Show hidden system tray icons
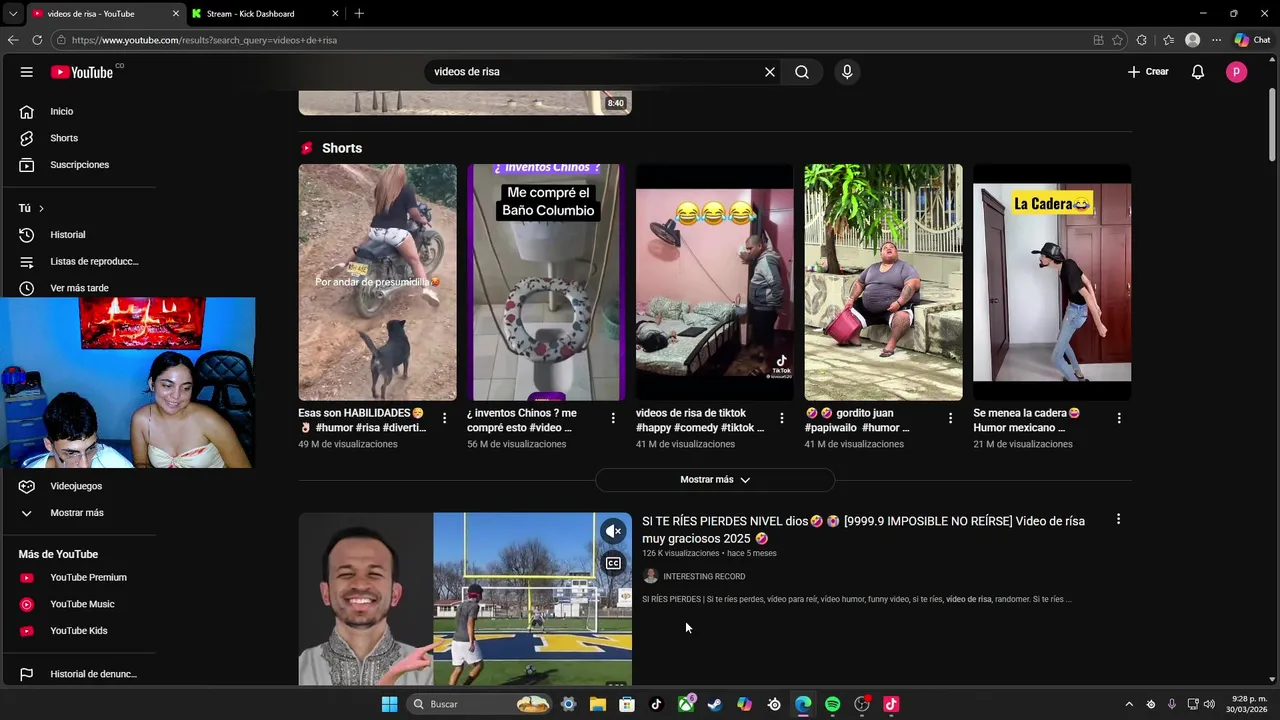This screenshot has height=720, width=1280. coord(1129,704)
